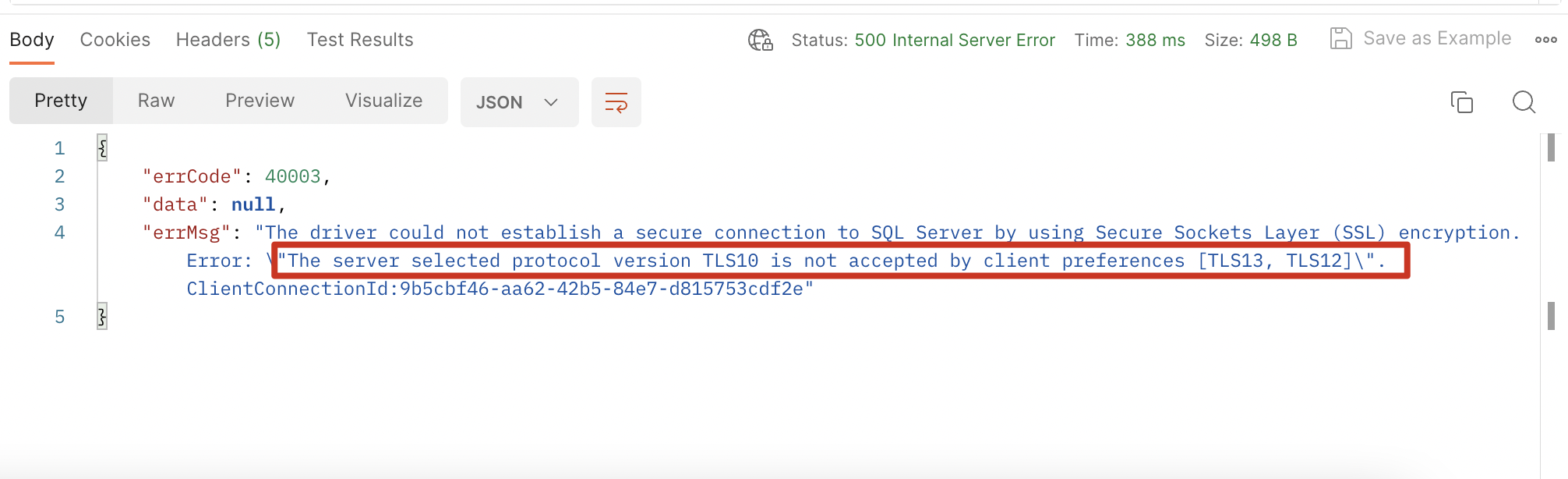The height and width of the screenshot is (479, 1568).
Task: Click the word wrap toggle icon
Action: pyautogui.click(x=616, y=102)
